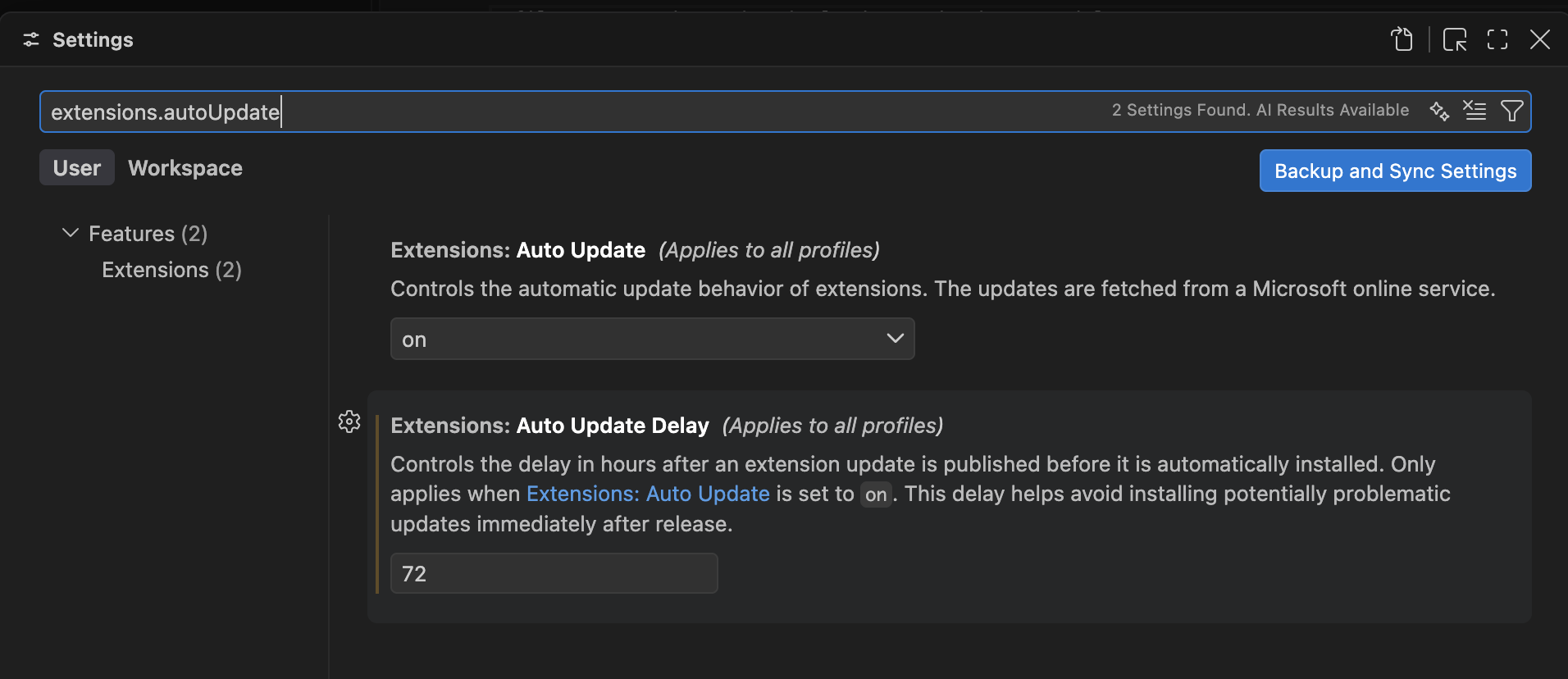Click the Extensions: Auto Update setting title
Screen dimensions: 1568x679
point(517,250)
